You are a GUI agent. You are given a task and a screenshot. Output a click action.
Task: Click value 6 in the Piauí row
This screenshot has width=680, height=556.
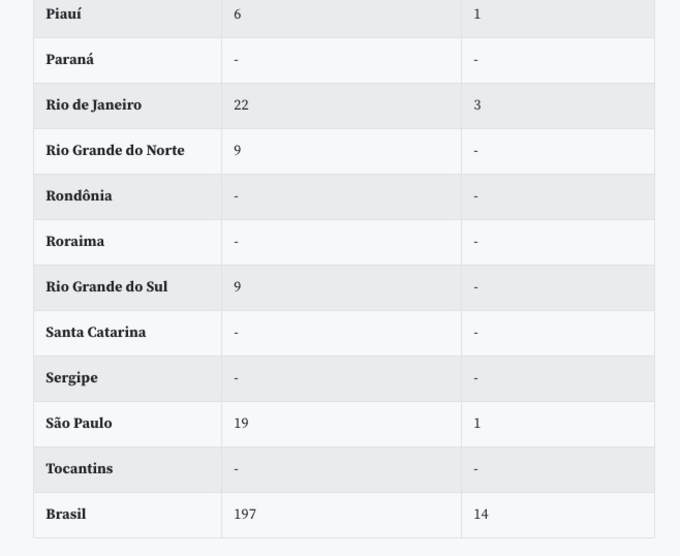click(x=237, y=14)
